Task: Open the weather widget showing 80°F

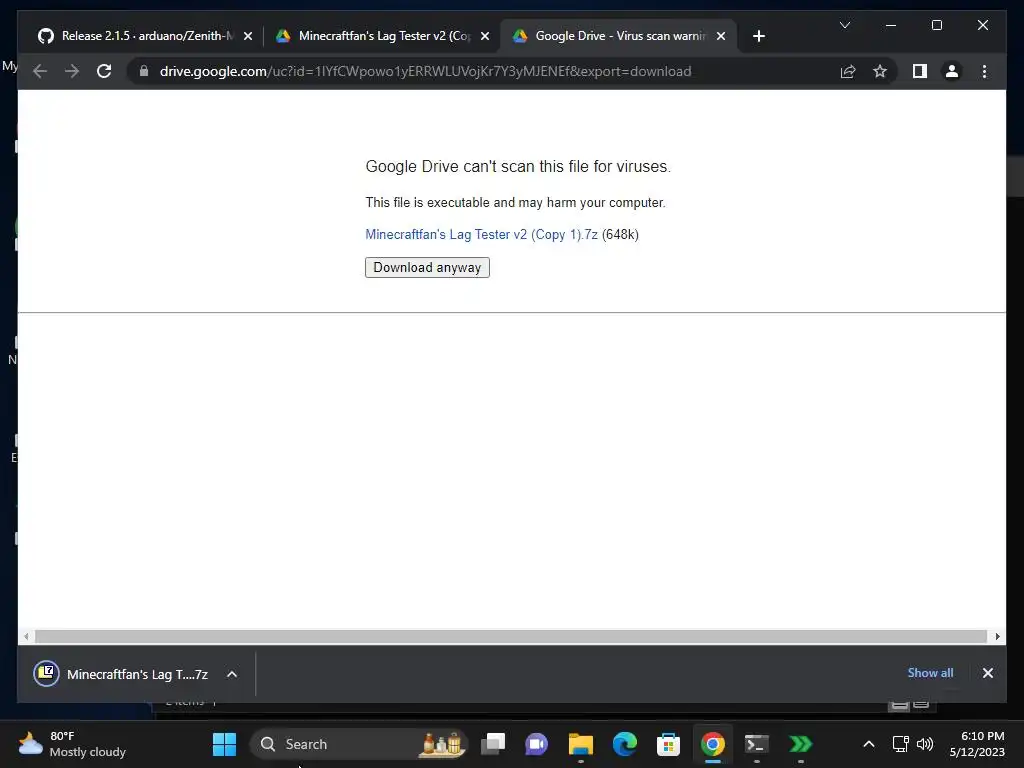Action: (72, 744)
